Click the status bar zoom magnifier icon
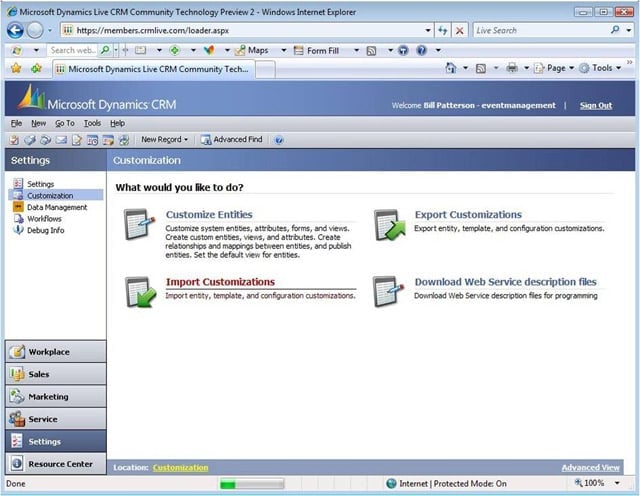The image size is (640, 496). 578,483
